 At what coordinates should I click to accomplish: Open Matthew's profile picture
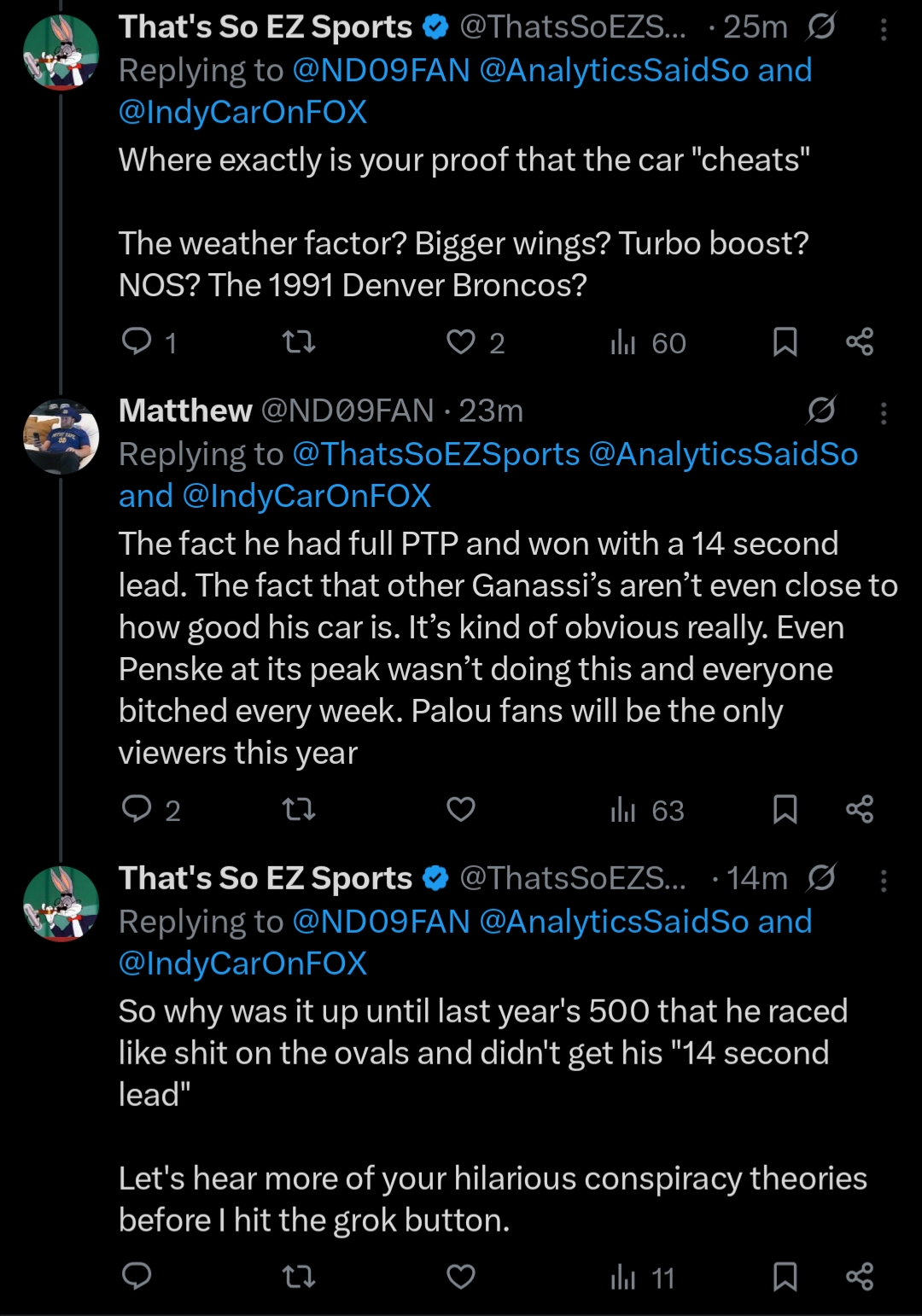tap(61, 437)
